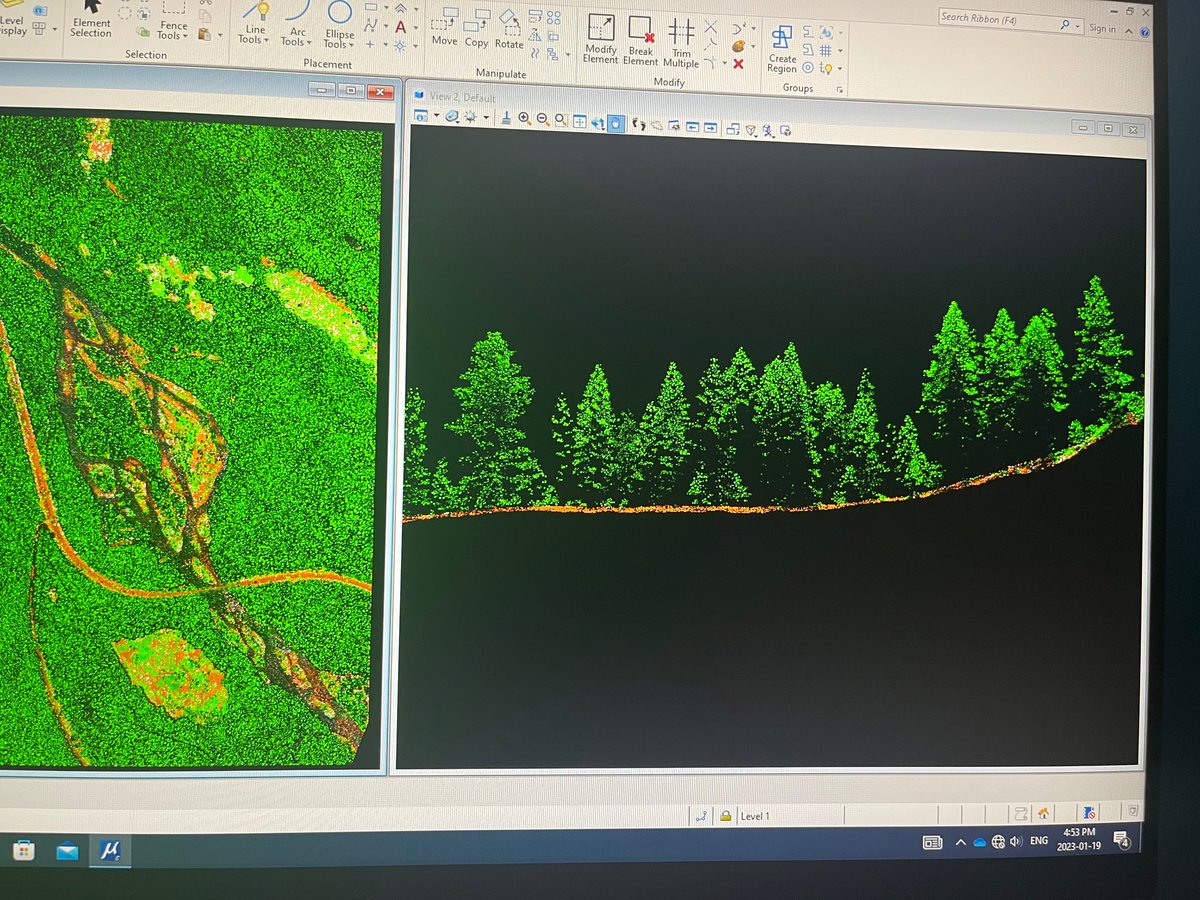This screenshot has height=900, width=1200.
Task: Select the Modify Element tool
Action: pyautogui.click(x=601, y=40)
